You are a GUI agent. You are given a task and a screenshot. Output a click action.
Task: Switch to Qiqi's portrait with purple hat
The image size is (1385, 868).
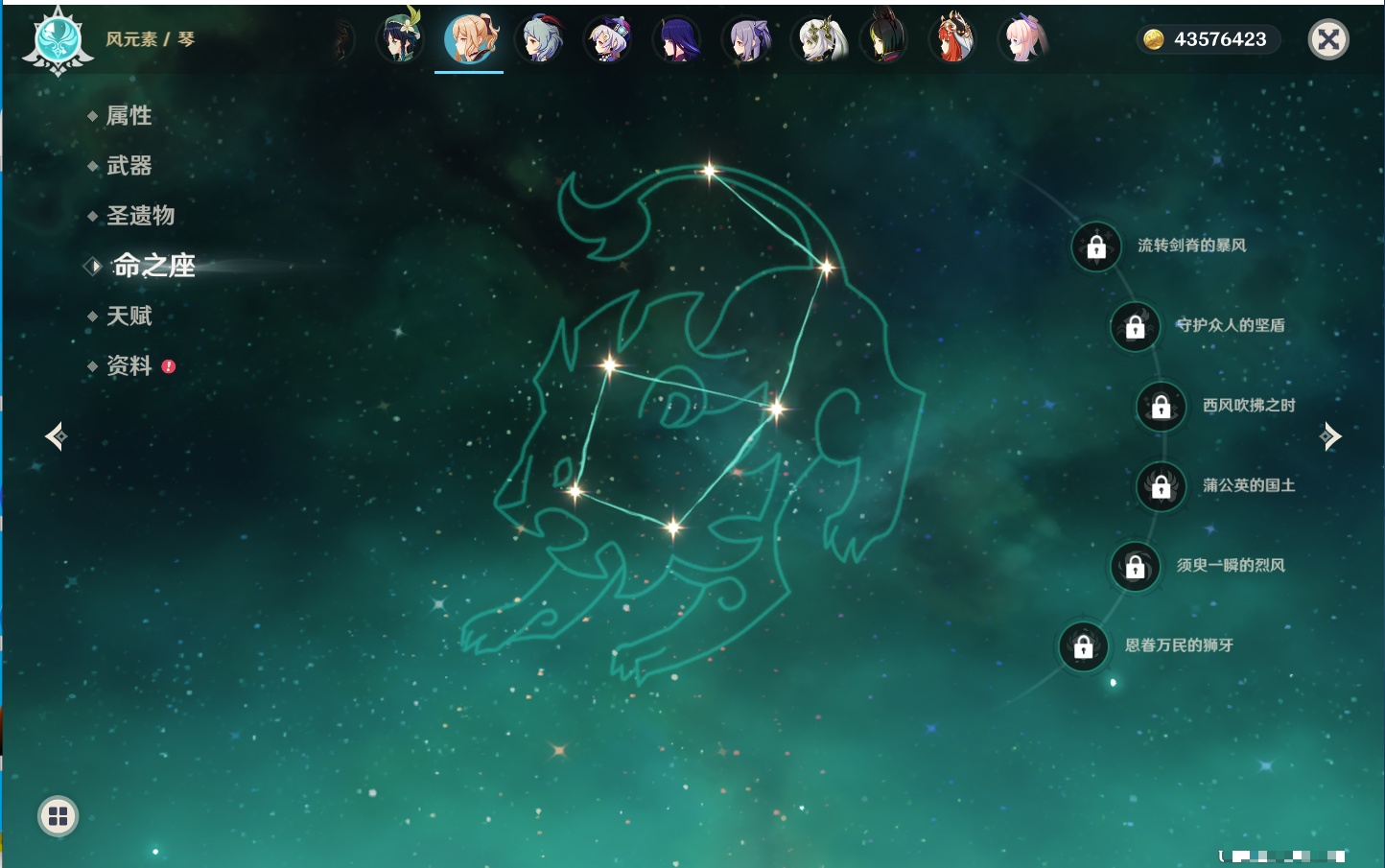point(609,39)
